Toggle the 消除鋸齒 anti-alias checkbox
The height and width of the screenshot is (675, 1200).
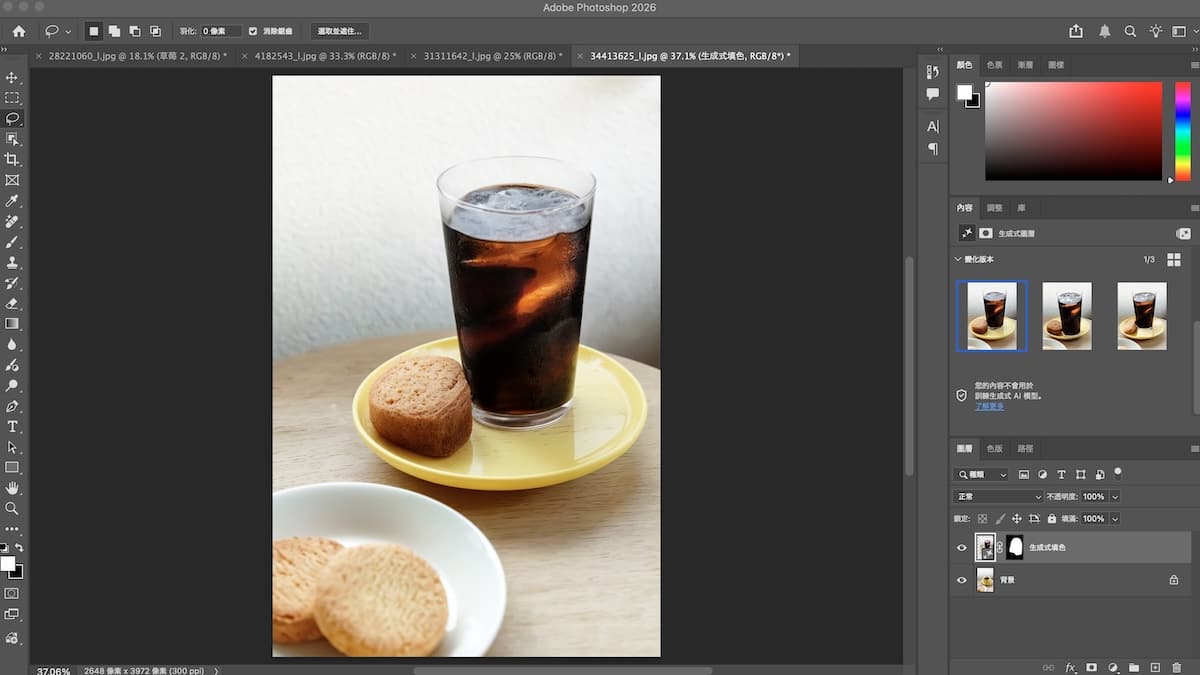click(253, 31)
